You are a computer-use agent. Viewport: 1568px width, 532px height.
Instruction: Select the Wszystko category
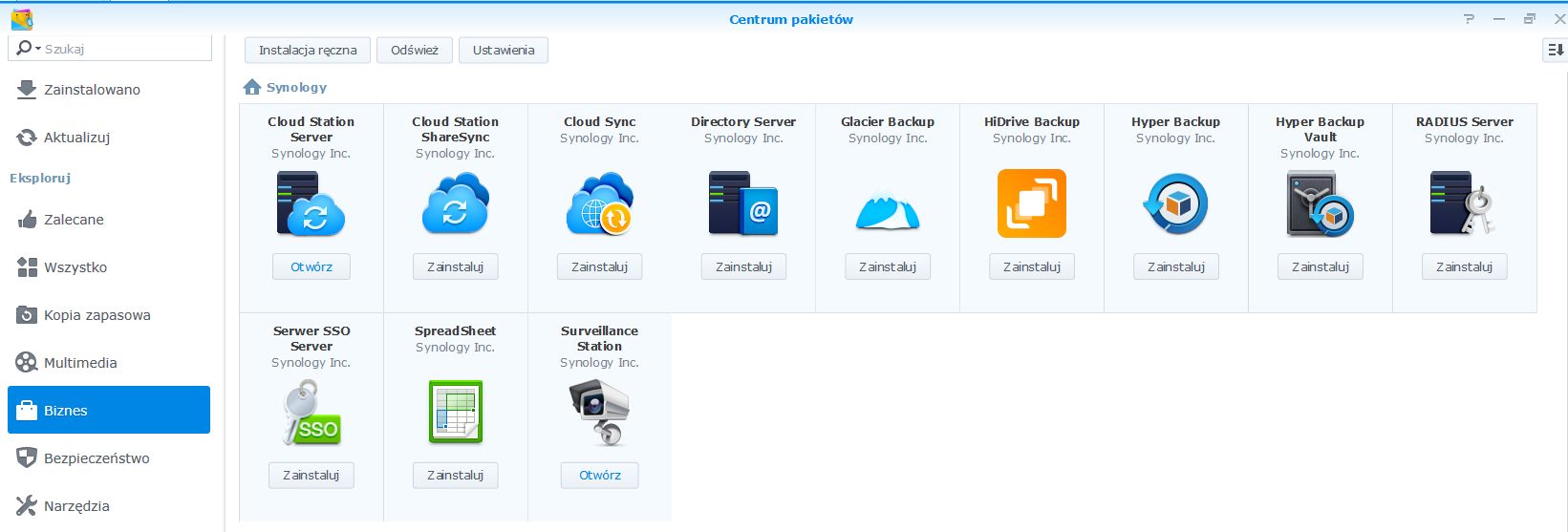[109, 267]
